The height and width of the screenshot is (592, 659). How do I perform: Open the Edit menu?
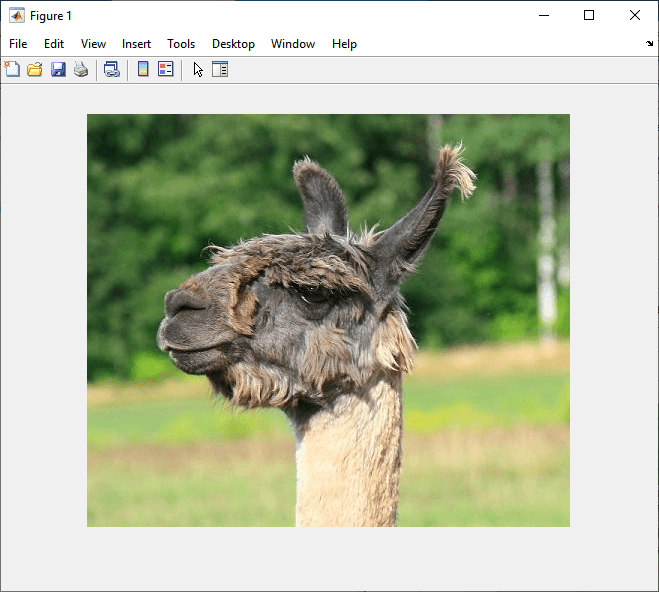(54, 44)
